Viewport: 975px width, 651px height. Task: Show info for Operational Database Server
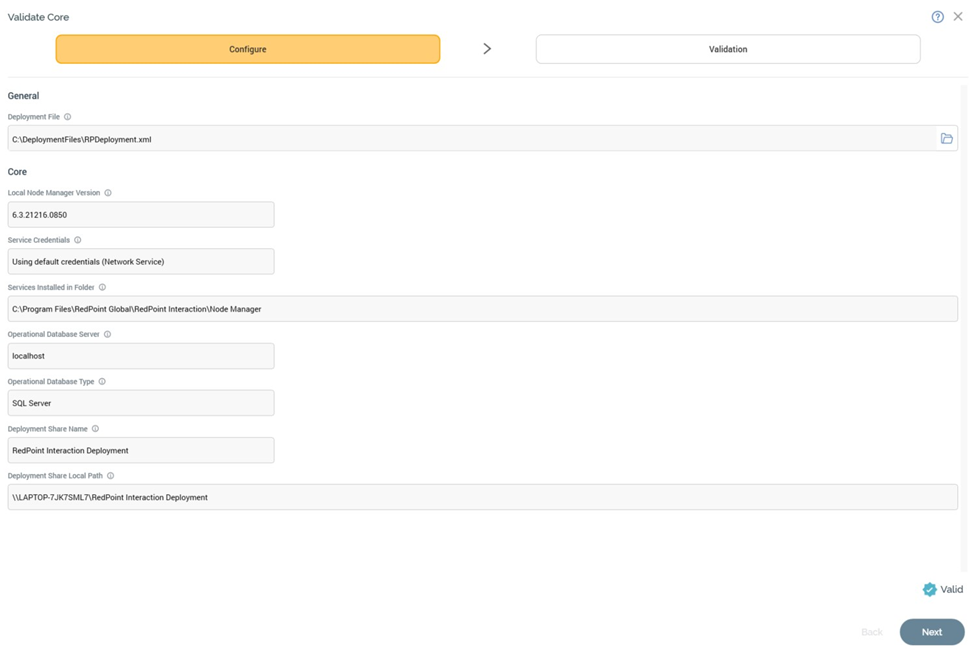107,334
